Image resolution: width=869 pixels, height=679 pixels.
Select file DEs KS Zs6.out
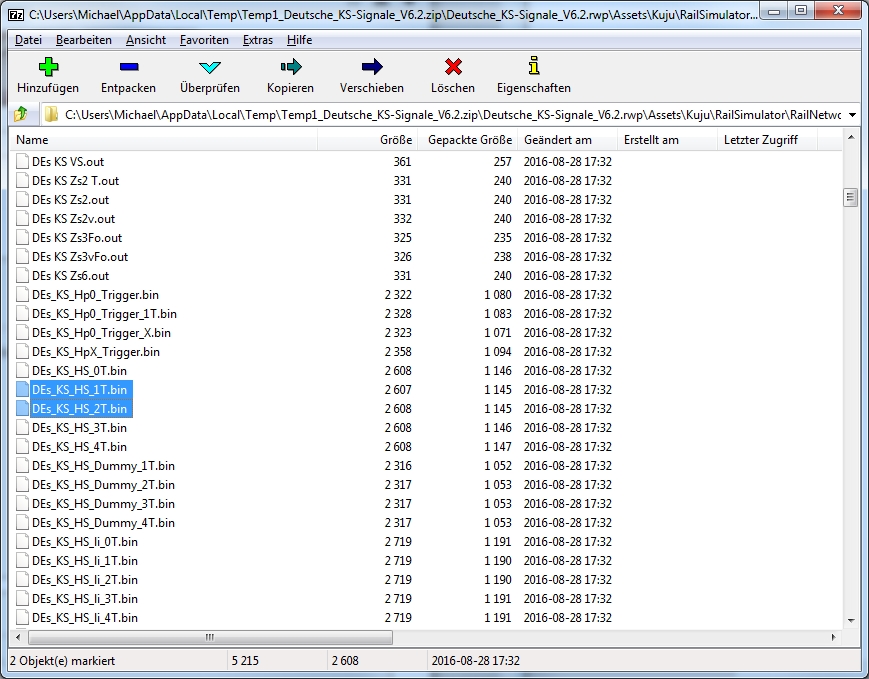pyautogui.click(x=70, y=276)
